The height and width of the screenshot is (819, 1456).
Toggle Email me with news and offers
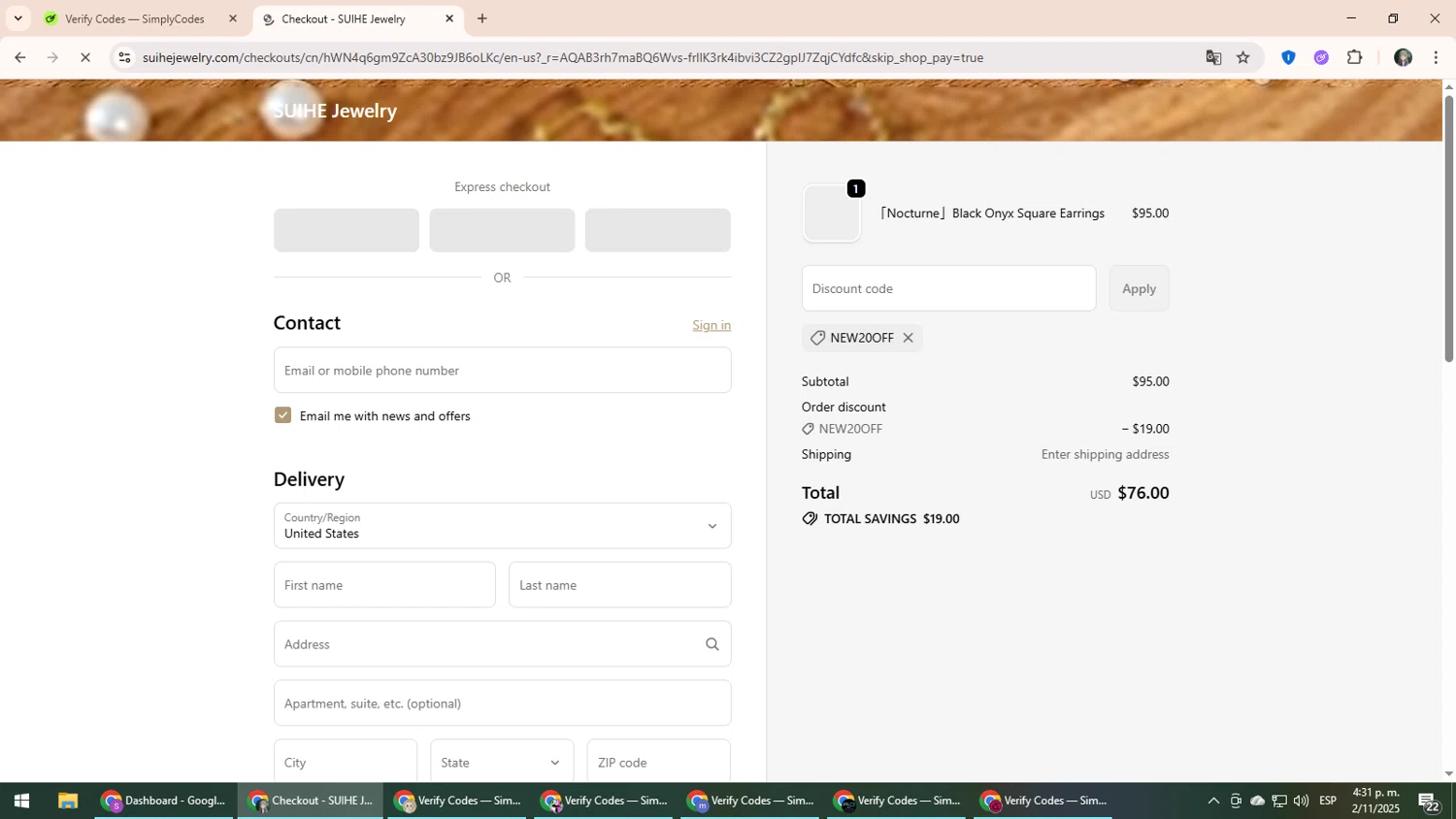(x=282, y=415)
